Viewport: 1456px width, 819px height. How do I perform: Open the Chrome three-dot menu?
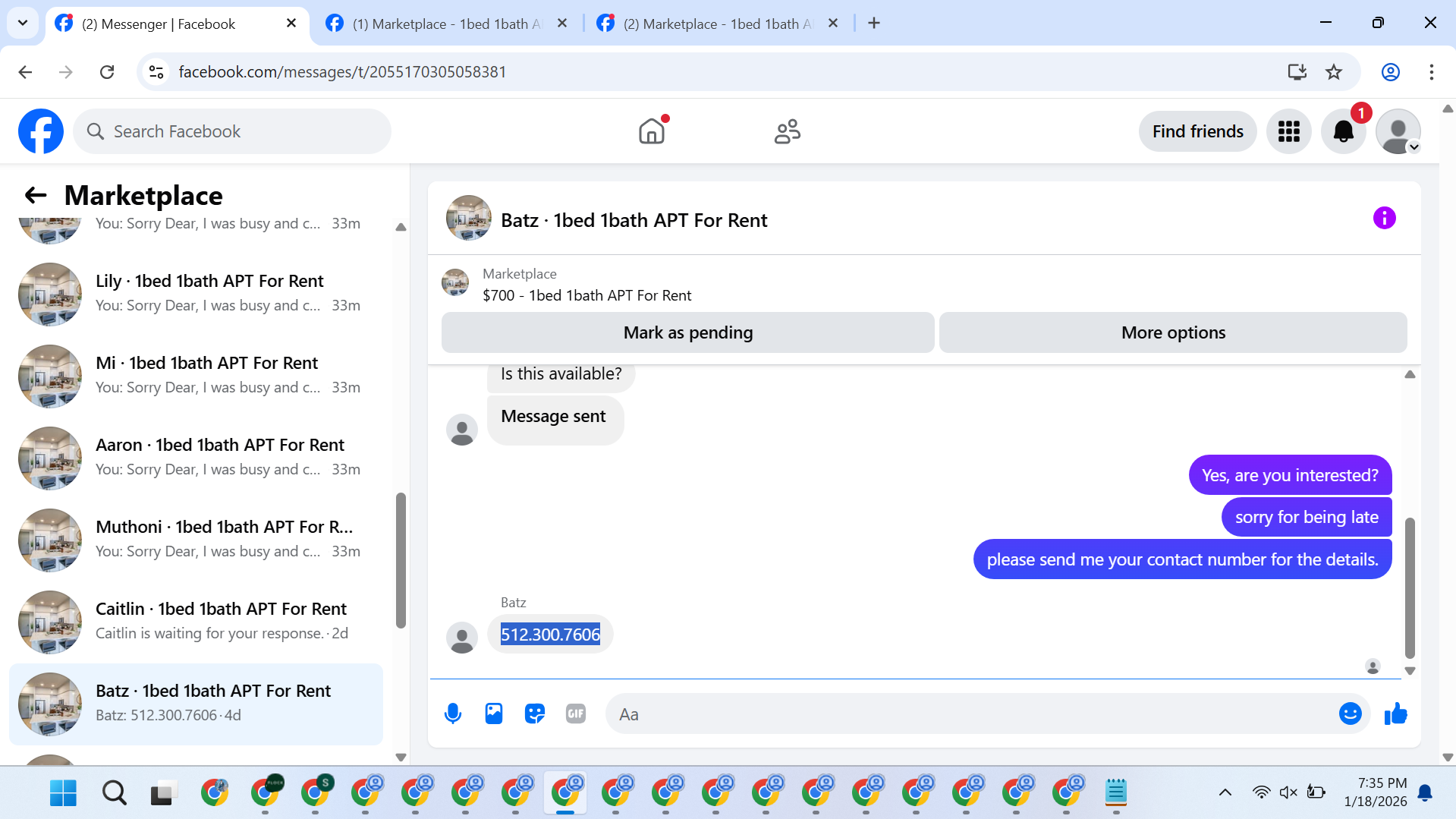(1432, 72)
